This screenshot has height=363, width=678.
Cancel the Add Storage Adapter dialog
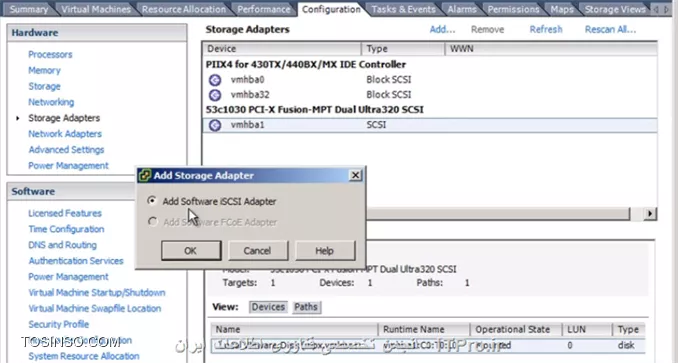(257, 251)
